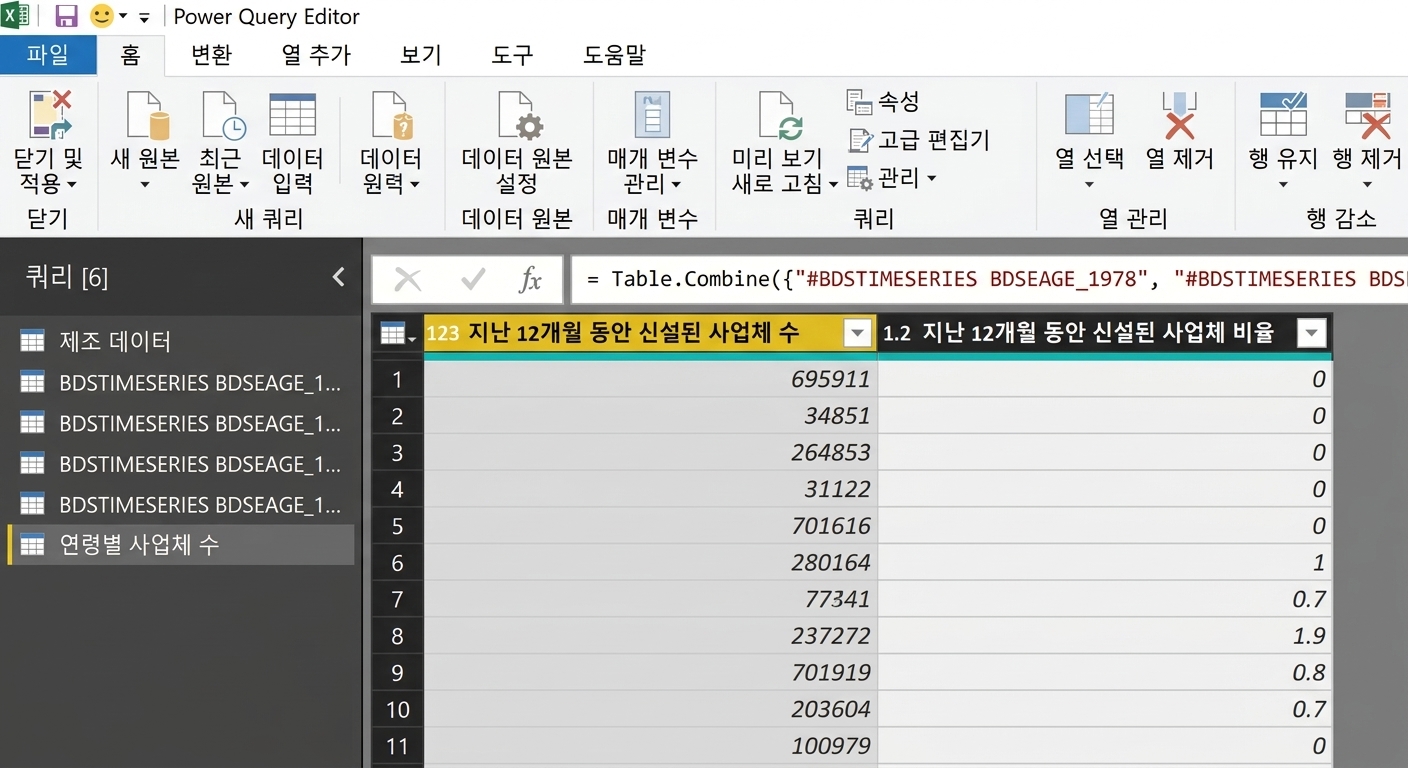Click cell with value 695911
1408x768 pixels.
pos(650,379)
